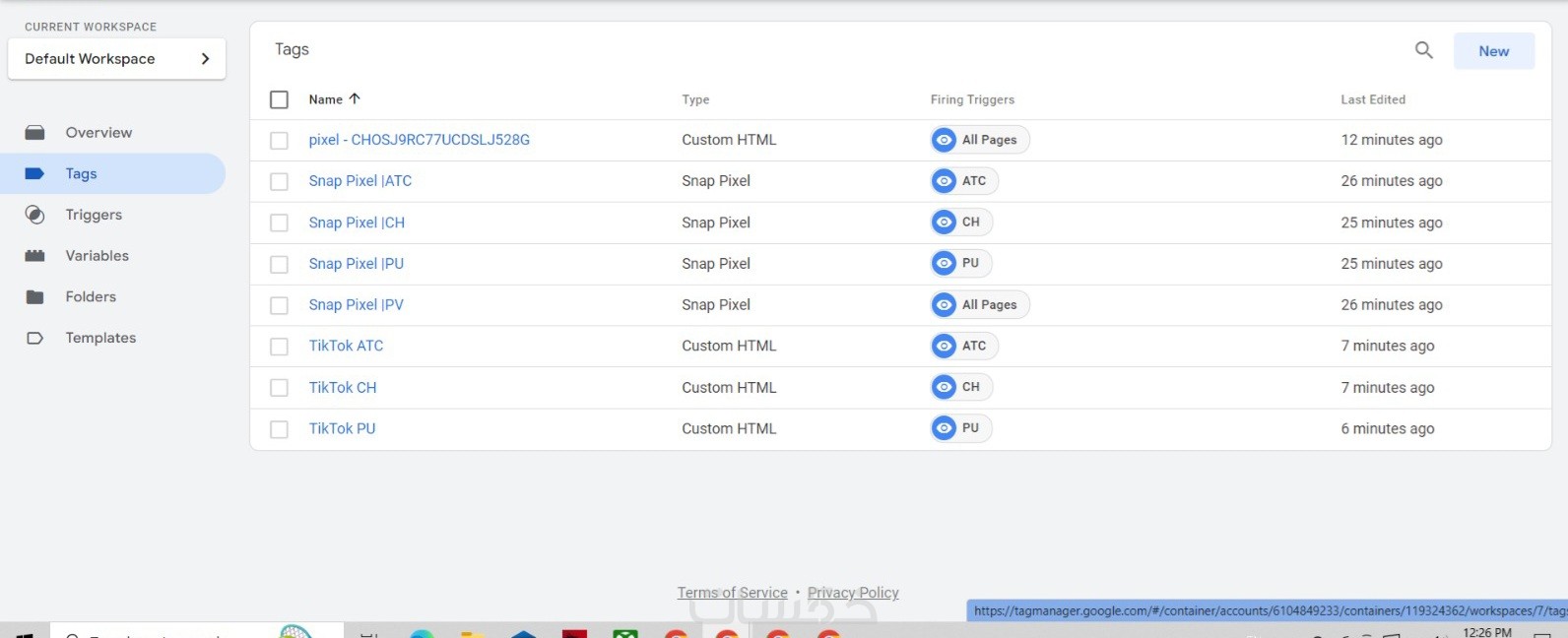The height and width of the screenshot is (638, 1568).
Task: Open the Snap Pixel |CH tag
Action: pos(357,223)
